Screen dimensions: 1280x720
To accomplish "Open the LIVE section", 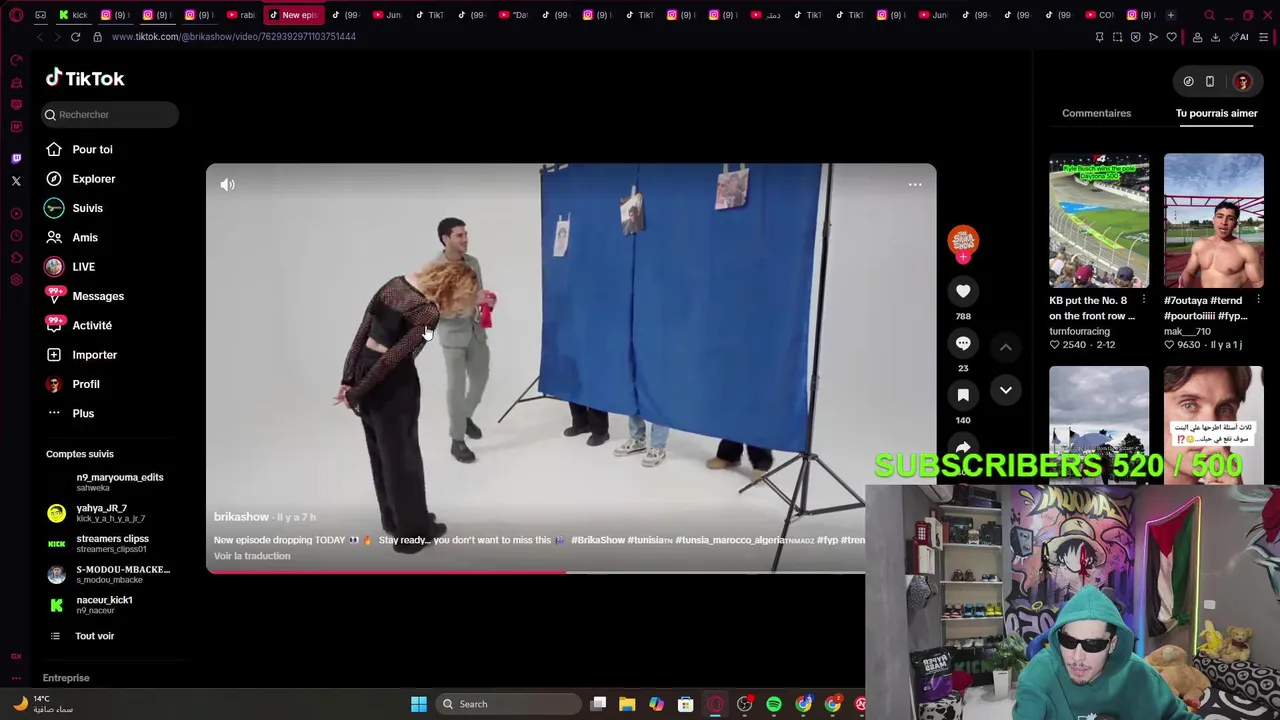I will 70,267.
